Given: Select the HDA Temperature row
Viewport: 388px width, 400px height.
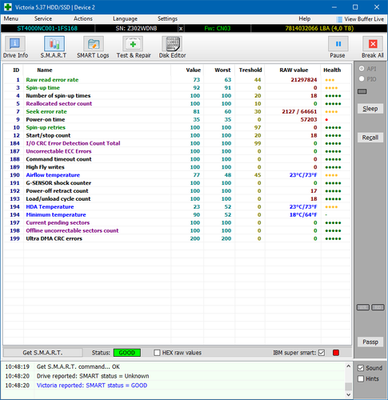Looking at the screenshot, I should point(177,207).
